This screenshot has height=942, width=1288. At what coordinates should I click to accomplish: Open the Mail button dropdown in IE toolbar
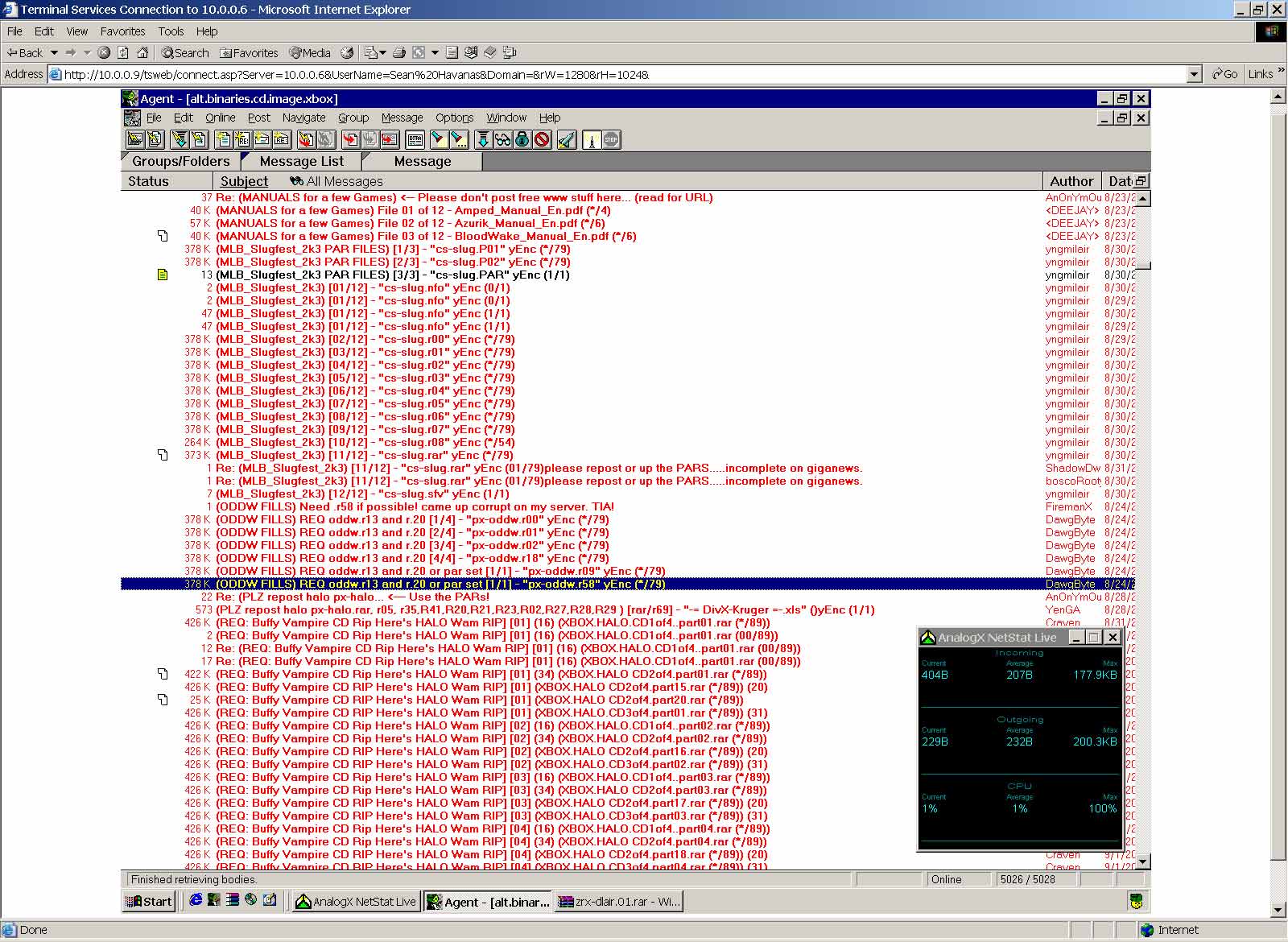[382, 53]
